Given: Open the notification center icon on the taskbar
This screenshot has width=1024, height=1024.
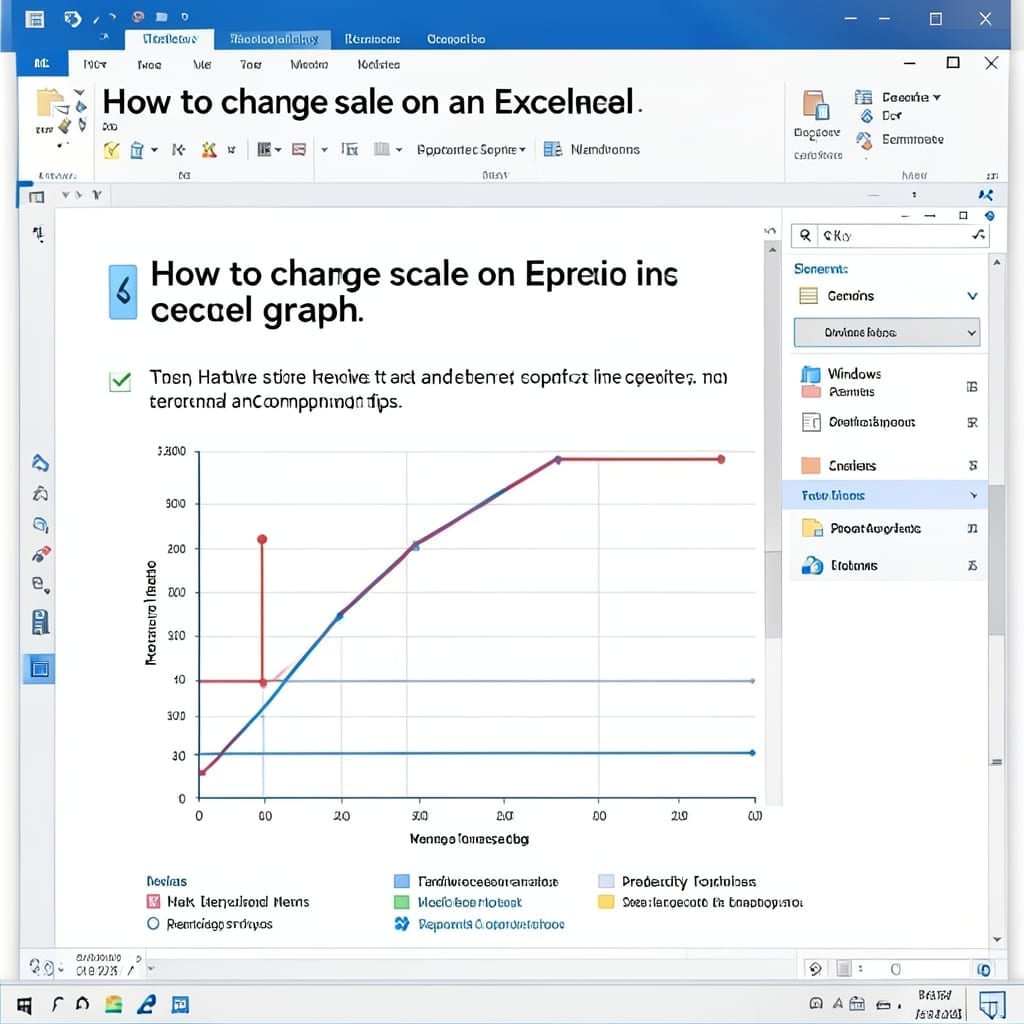Looking at the screenshot, I should 992,1005.
